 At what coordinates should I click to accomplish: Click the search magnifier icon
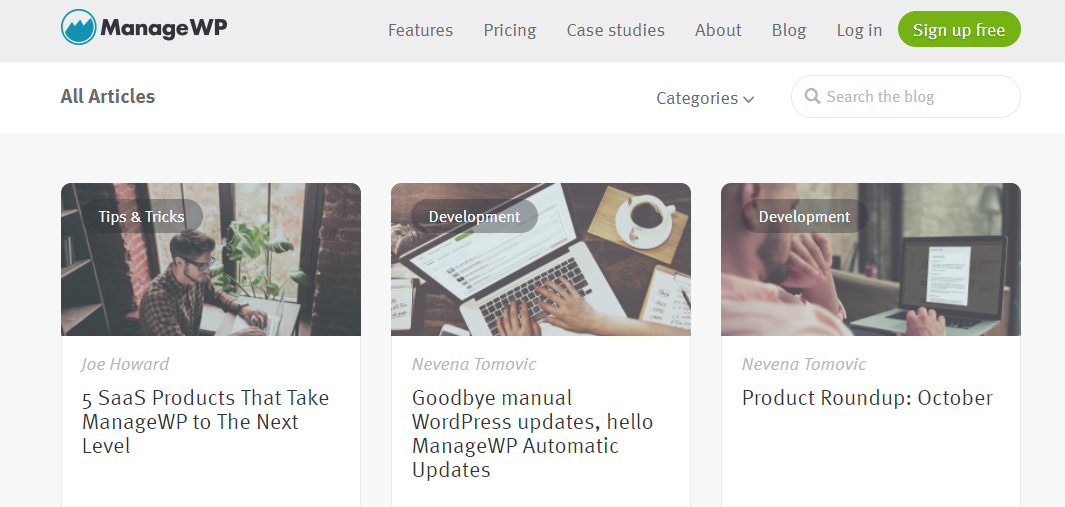[x=813, y=97]
